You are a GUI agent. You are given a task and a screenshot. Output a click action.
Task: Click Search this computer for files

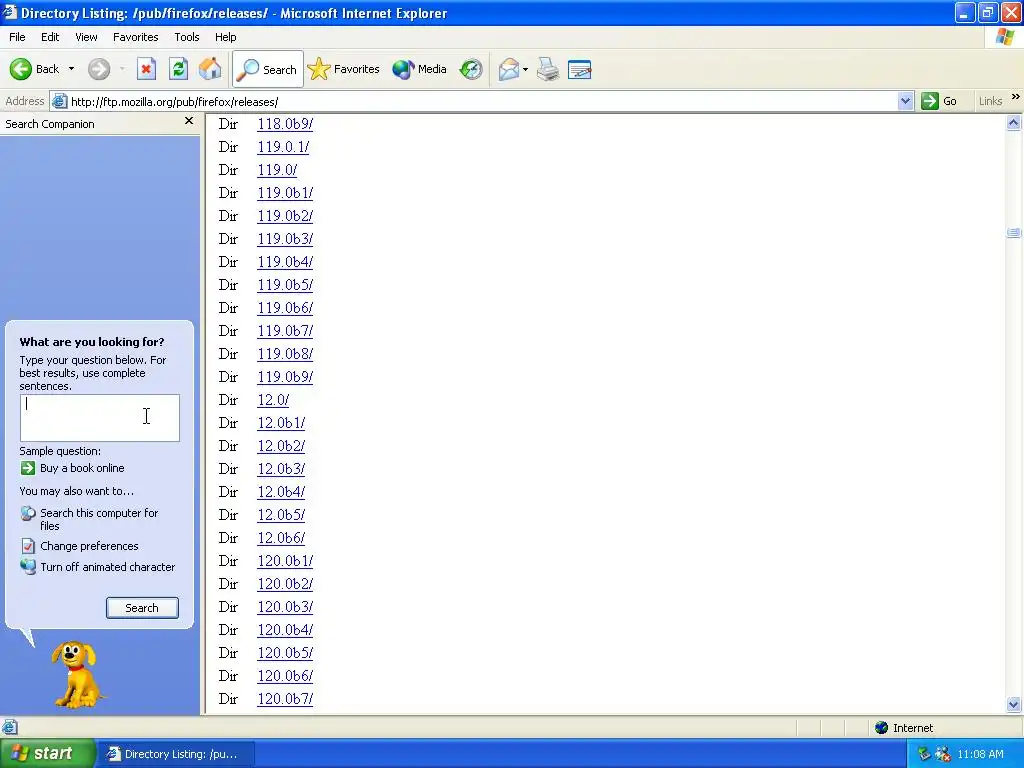pos(99,519)
